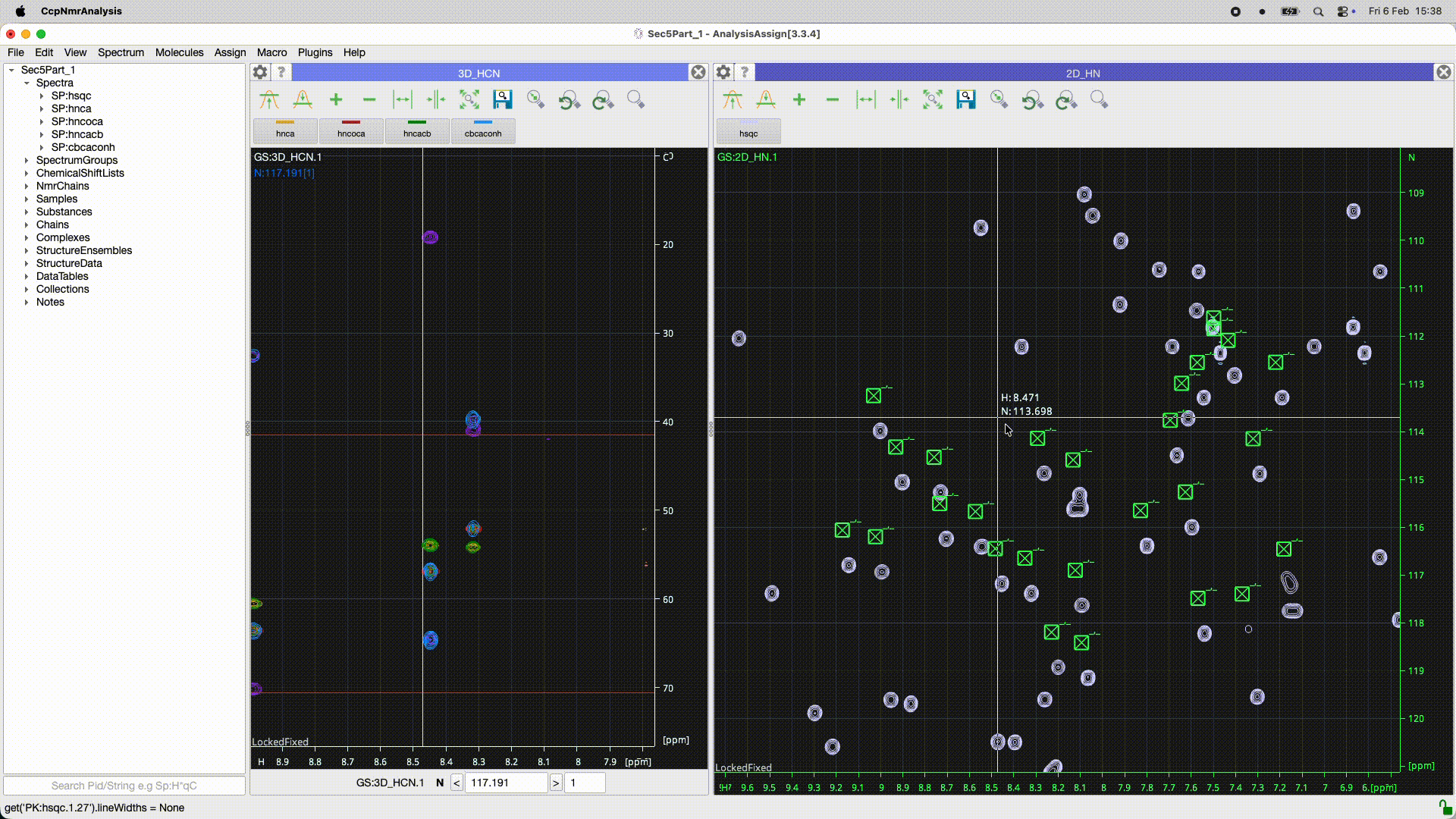Click previous zoom icon in 3D_HCN toolbar
Viewport: 1456px width, 819px height.
click(x=570, y=100)
